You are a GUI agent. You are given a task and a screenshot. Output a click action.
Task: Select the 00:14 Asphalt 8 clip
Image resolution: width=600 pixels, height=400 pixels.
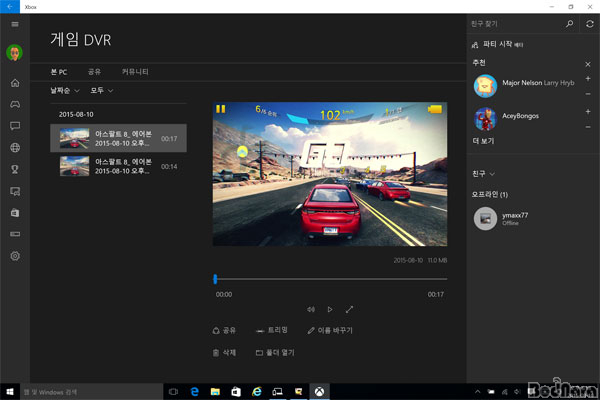[118, 166]
